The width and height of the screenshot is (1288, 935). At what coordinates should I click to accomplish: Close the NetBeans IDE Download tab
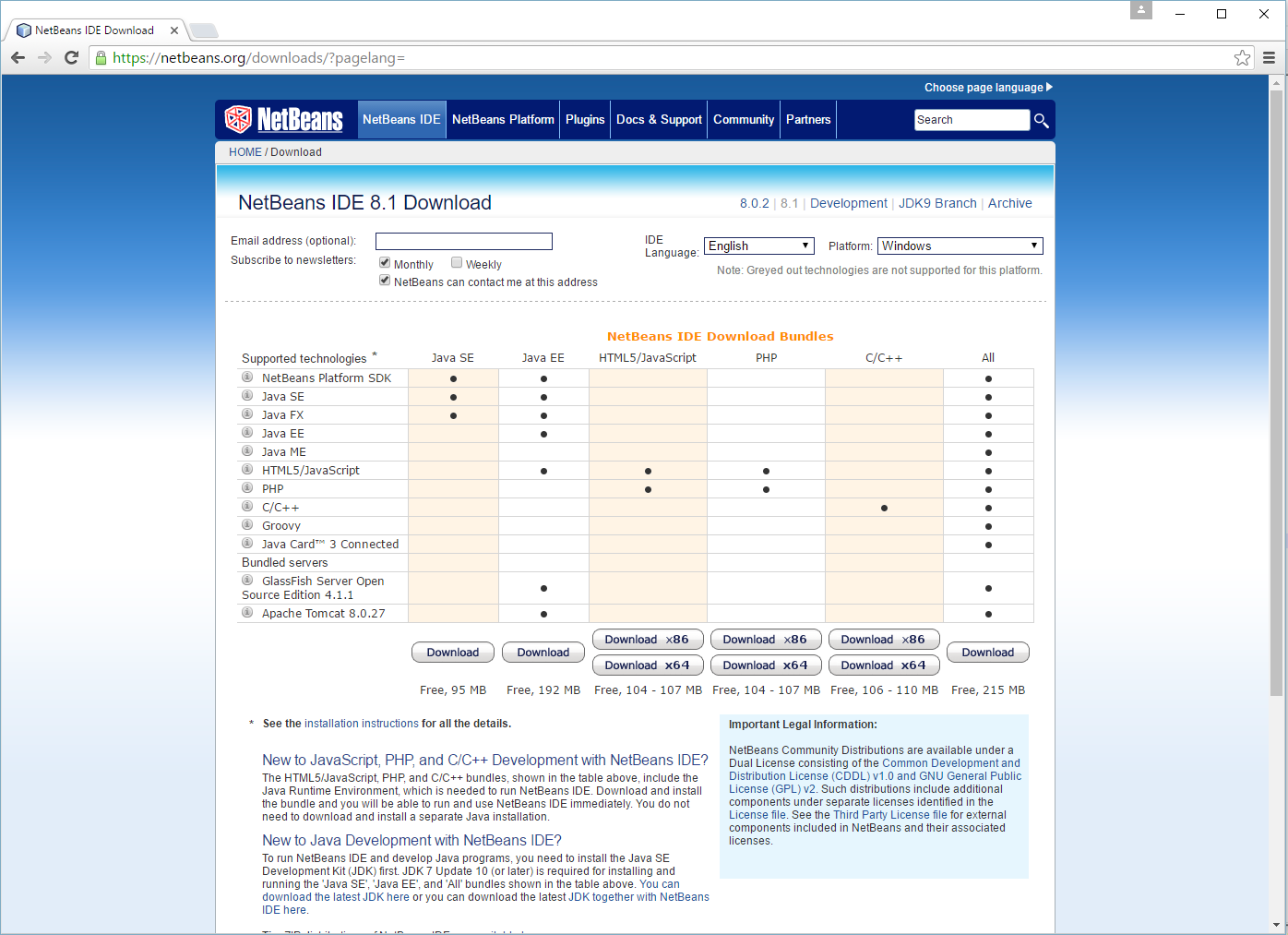[x=174, y=30]
